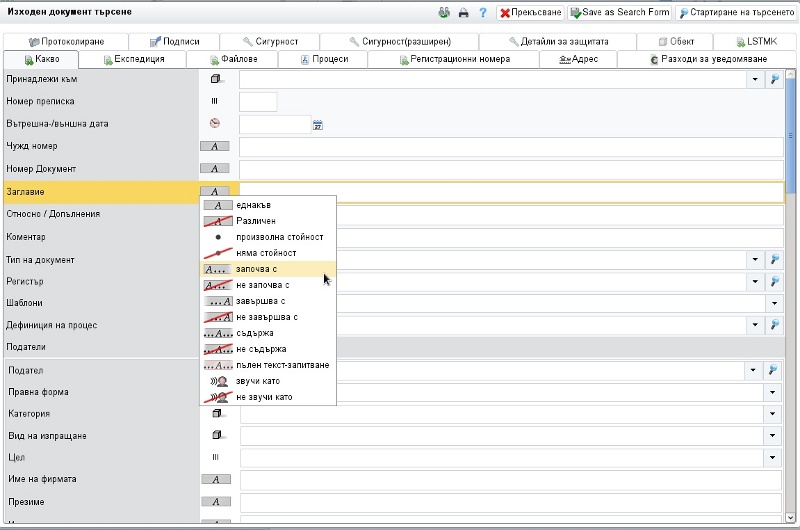The width and height of the screenshot is (800, 530).
Task: Choose не съдържа operator in menu
Action: click(268, 349)
